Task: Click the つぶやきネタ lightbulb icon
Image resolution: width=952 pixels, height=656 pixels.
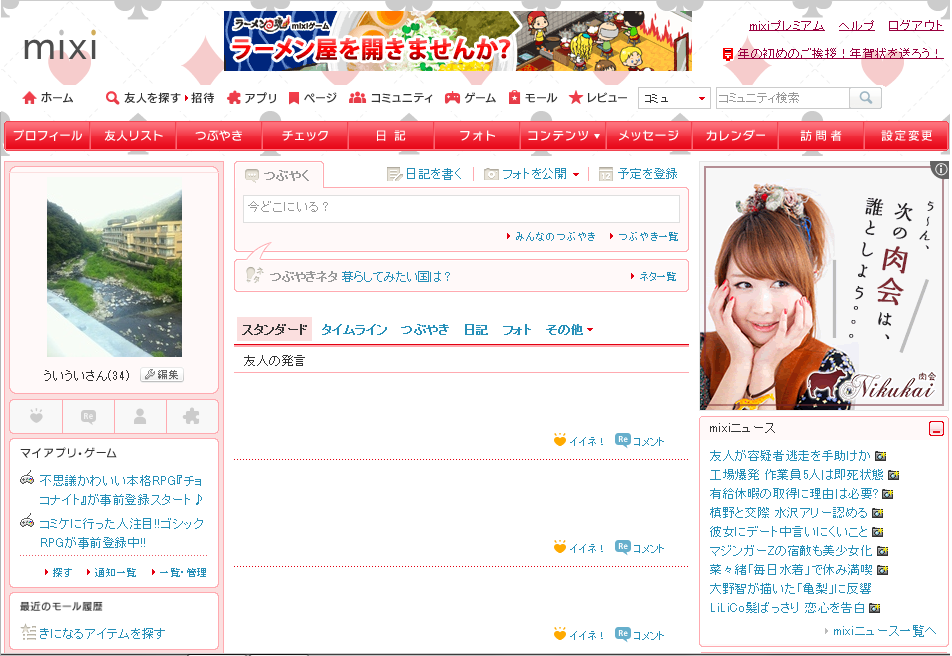Action: coord(254,275)
